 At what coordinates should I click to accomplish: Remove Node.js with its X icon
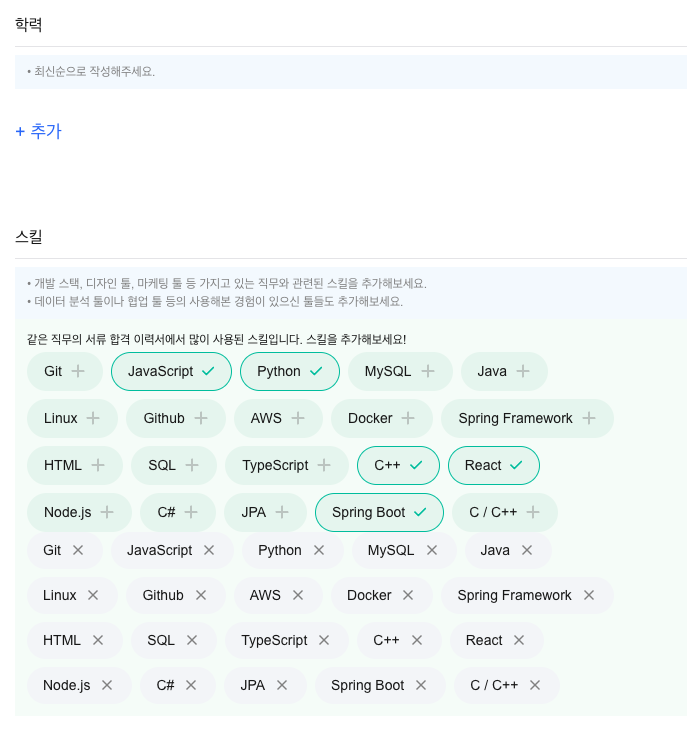107,685
